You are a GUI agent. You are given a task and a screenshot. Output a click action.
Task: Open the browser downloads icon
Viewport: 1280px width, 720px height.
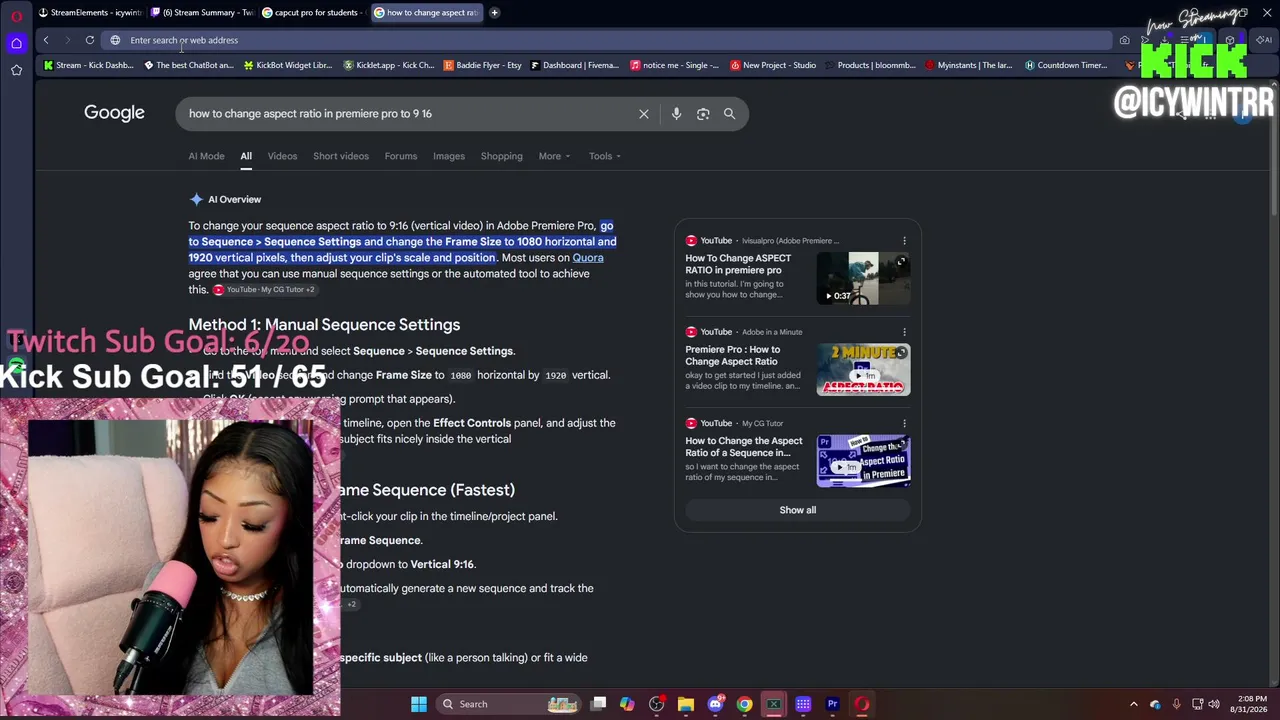click(1165, 40)
